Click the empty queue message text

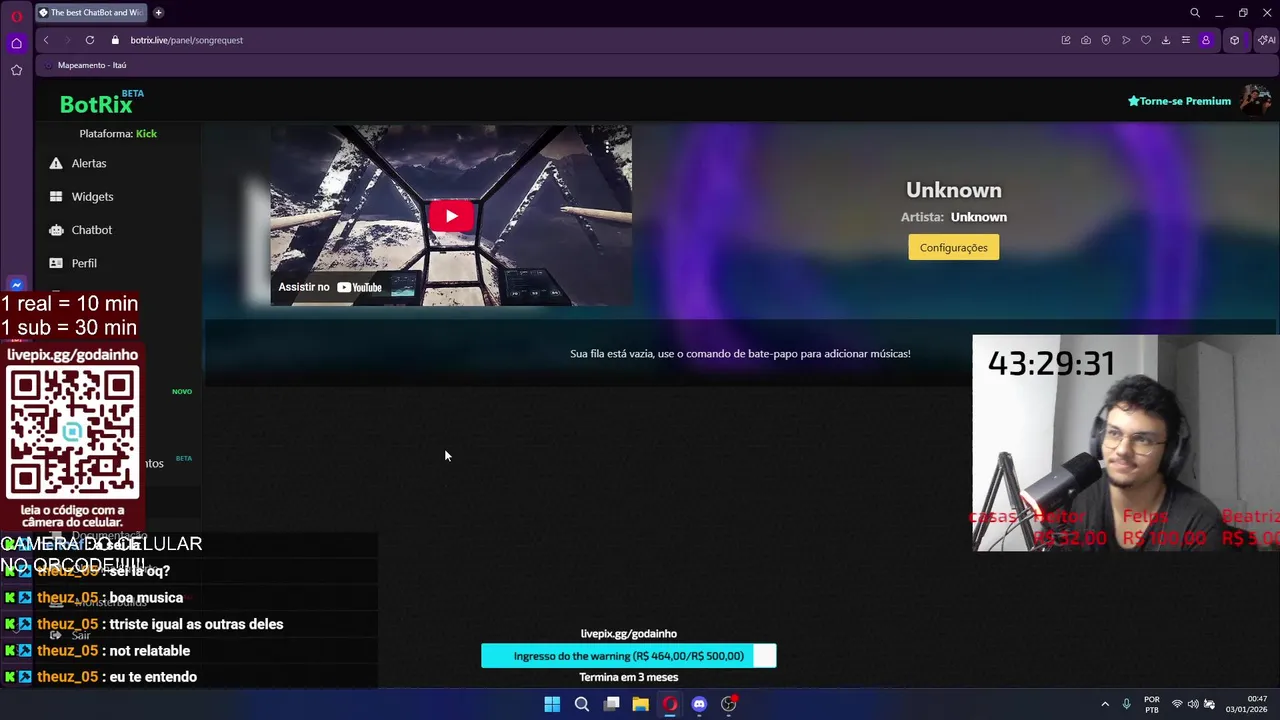(x=740, y=354)
